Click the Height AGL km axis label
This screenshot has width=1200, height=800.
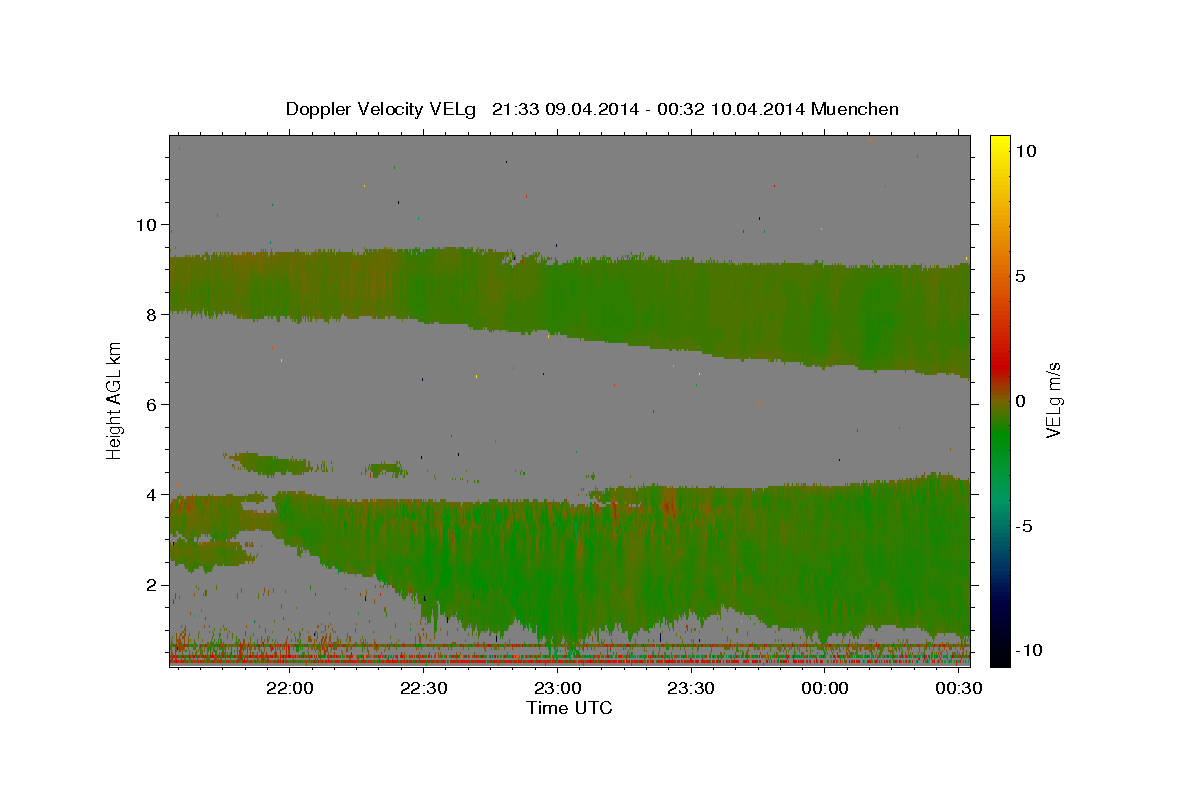(115, 400)
